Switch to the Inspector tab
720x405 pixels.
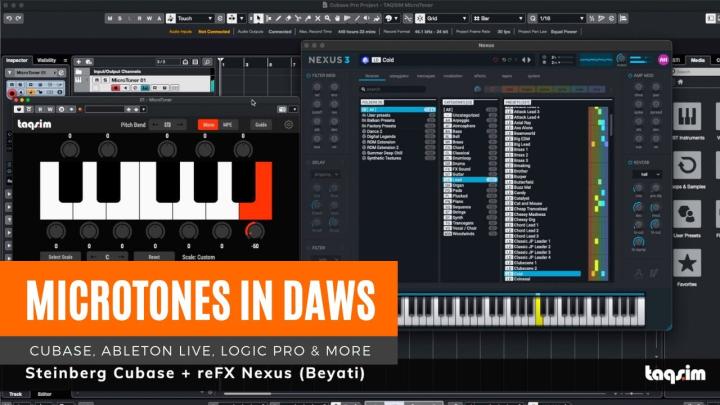[17, 60]
